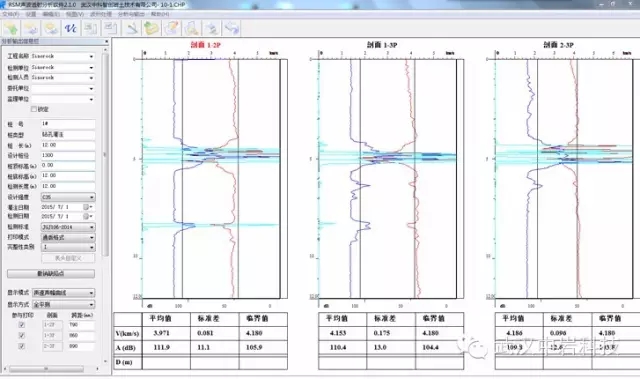This screenshot has height=379, width=640.
Task: Uncheck print checkbox for profile 1-2P
Action: click(x=22, y=325)
